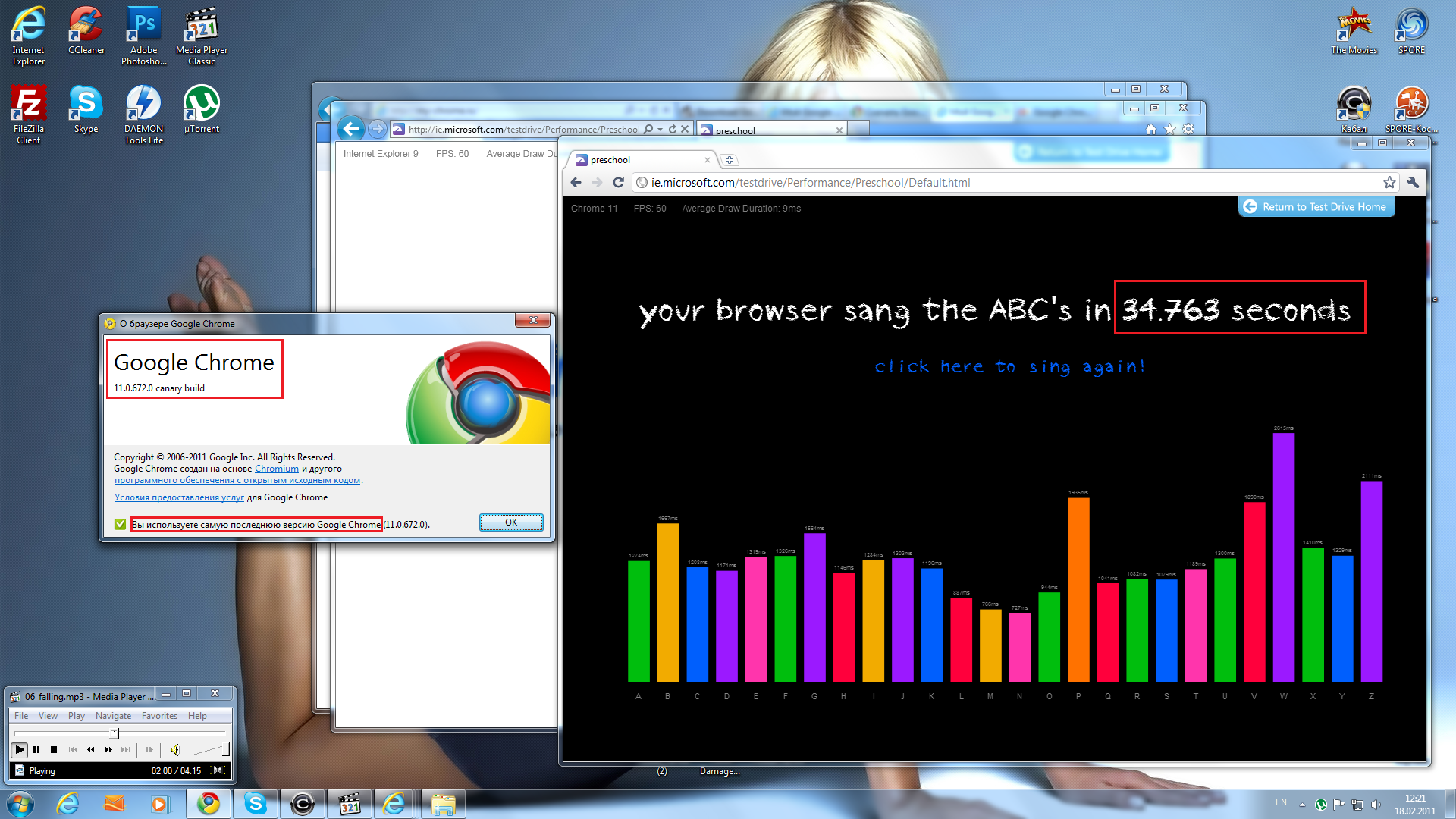Image resolution: width=1456 pixels, height=819 pixels.
Task: Open the Chromium link in the About dialog
Action: click(x=276, y=469)
